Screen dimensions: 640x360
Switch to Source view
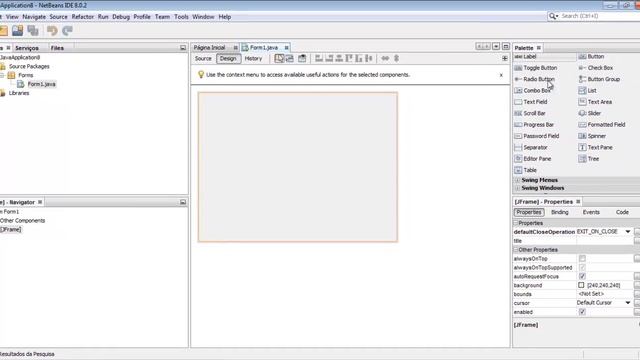(203, 59)
